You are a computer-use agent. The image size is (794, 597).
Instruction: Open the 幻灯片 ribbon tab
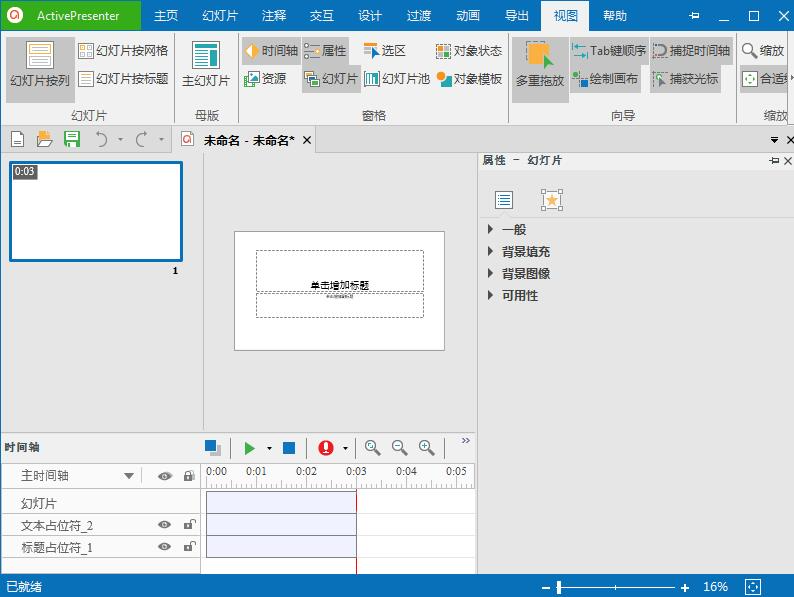(220, 16)
